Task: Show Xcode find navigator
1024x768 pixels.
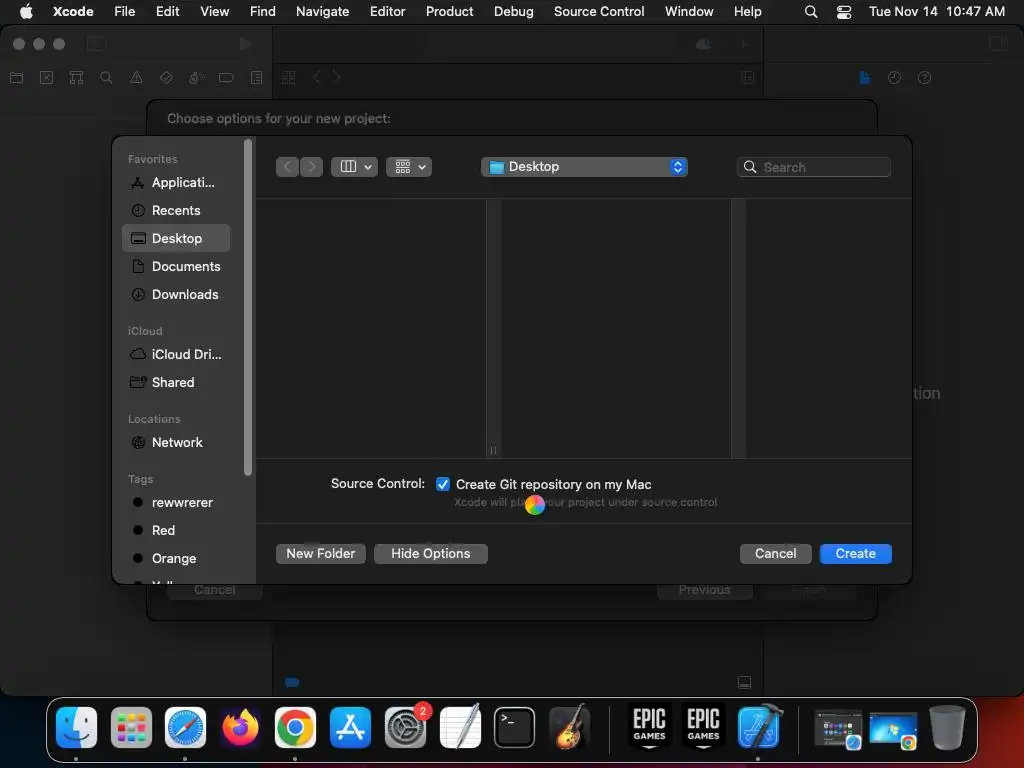Action: pyautogui.click(x=106, y=78)
